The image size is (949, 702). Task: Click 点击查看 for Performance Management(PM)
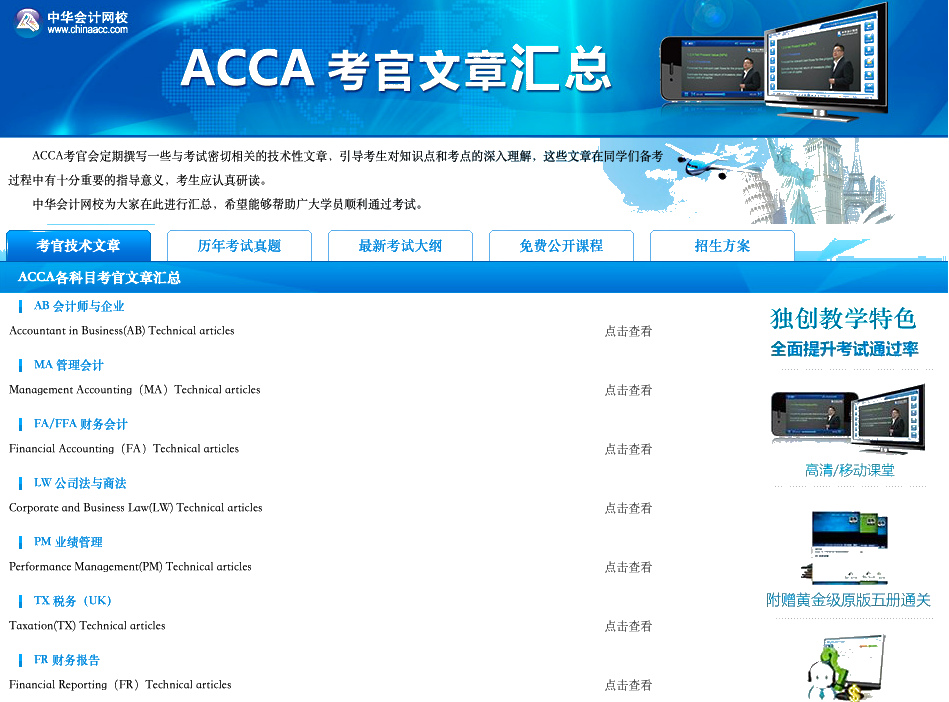[x=628, y=567]
